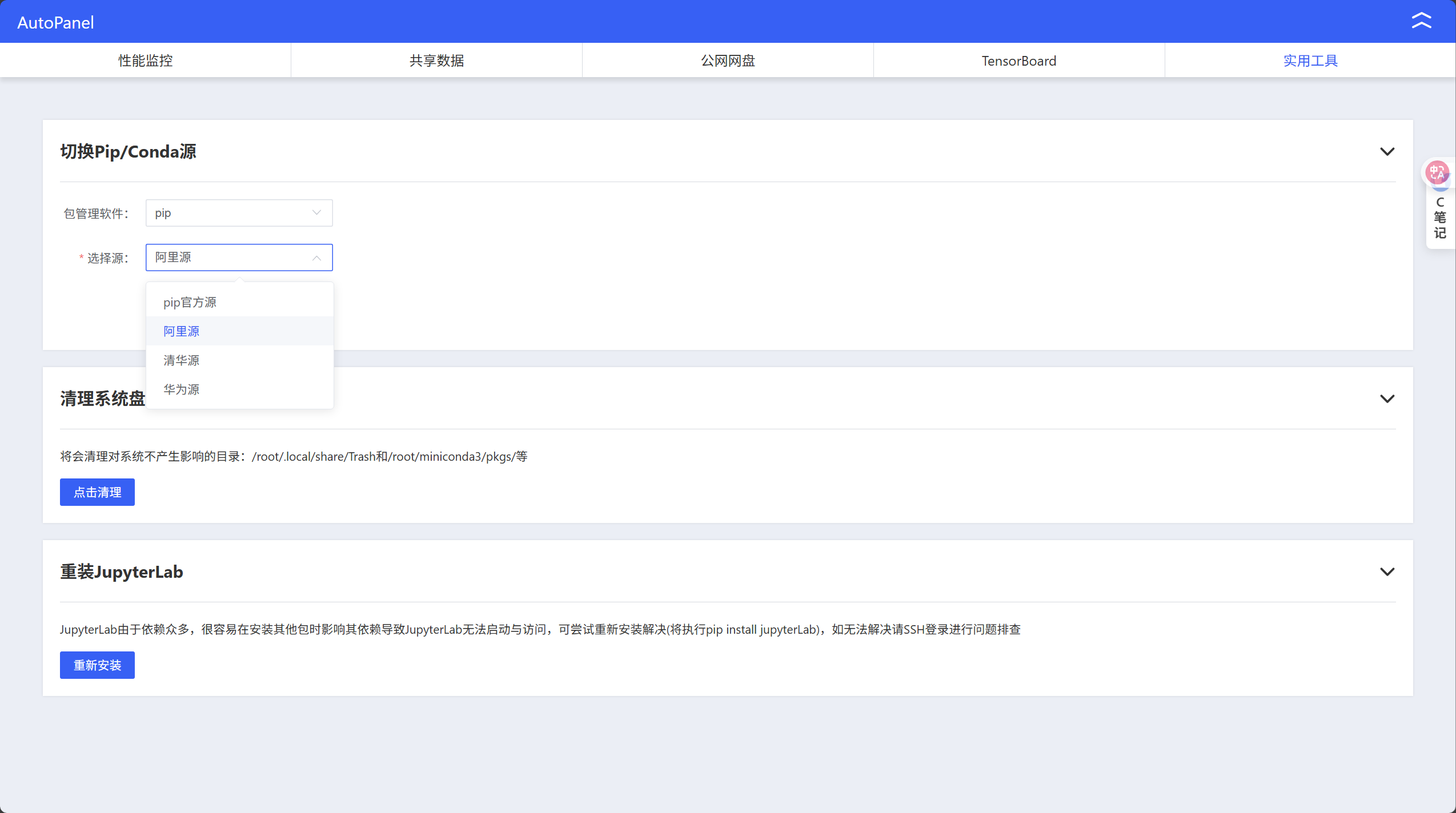Image resolution: width=1456 pixels, height=813 pixels.
Task: Click the cleanup directory description text
Action: [x=294, y=456]
